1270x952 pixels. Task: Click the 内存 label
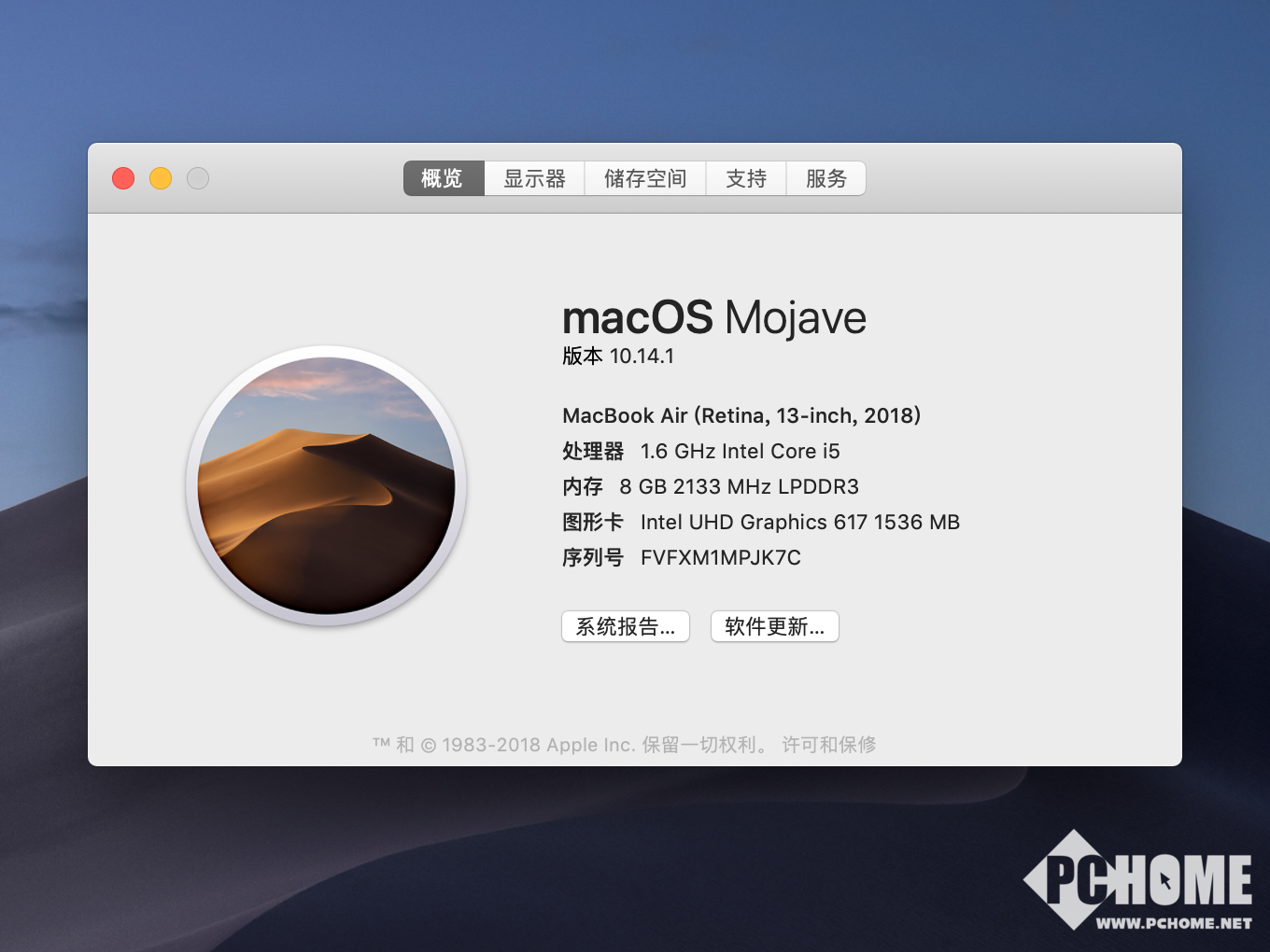583,486
